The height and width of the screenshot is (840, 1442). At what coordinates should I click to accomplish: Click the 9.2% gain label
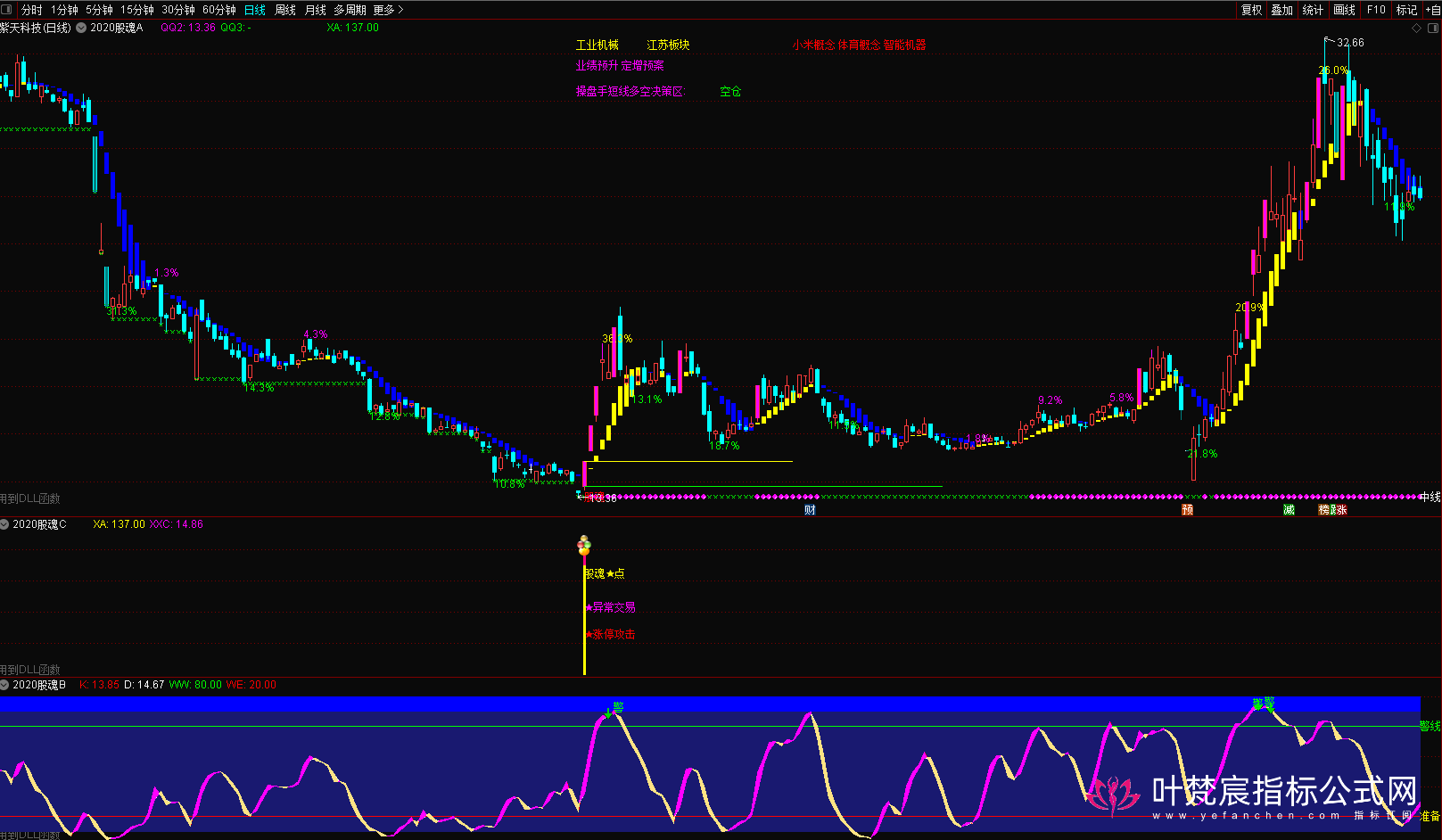[x=1051, y=400]
